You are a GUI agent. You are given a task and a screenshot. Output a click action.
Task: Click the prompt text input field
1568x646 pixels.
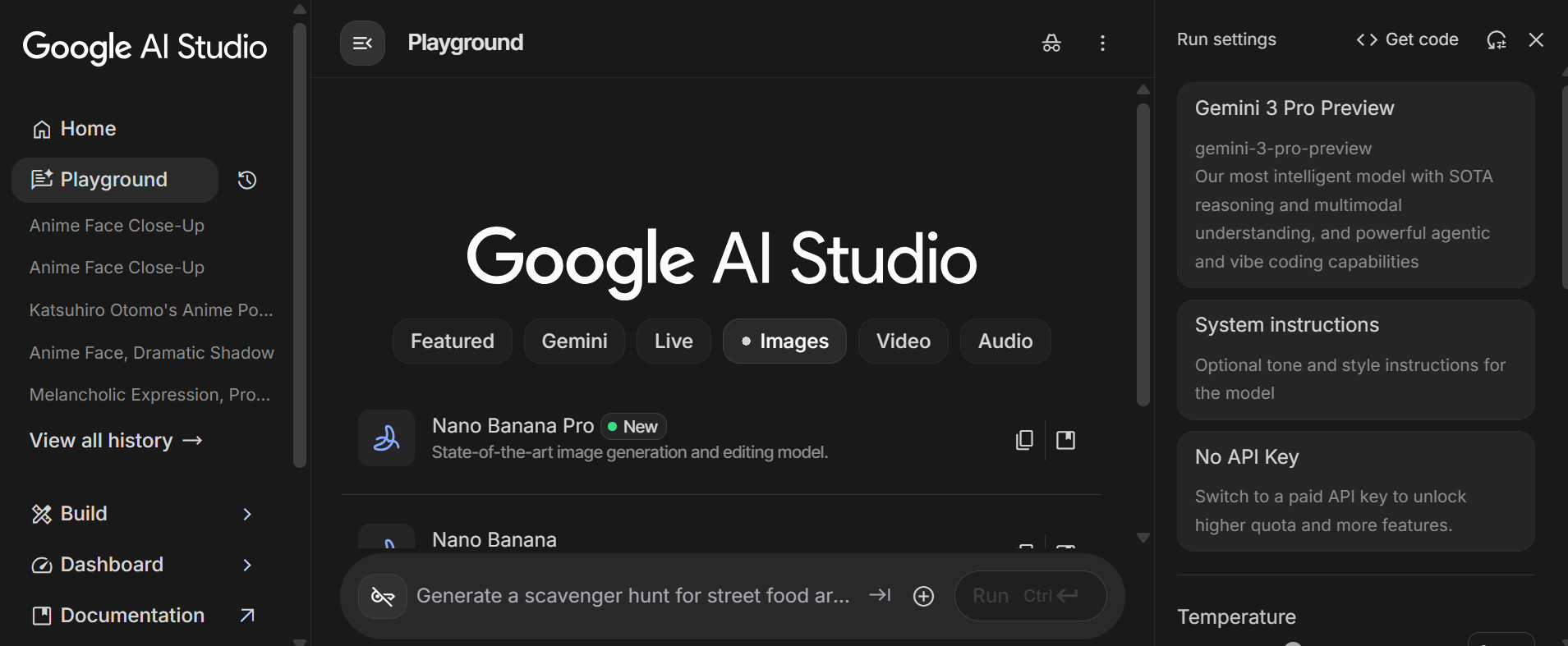pyautogui.click(x=632, y=596)
